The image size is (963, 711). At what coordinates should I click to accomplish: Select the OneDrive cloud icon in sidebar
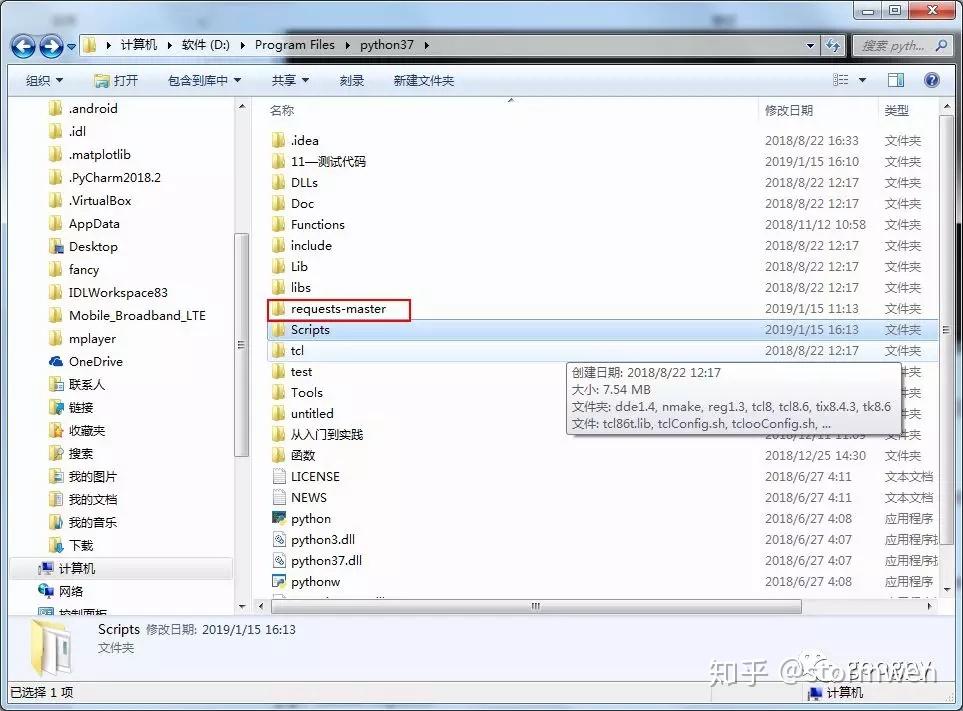pyautogui.click(x=56, y=362)
